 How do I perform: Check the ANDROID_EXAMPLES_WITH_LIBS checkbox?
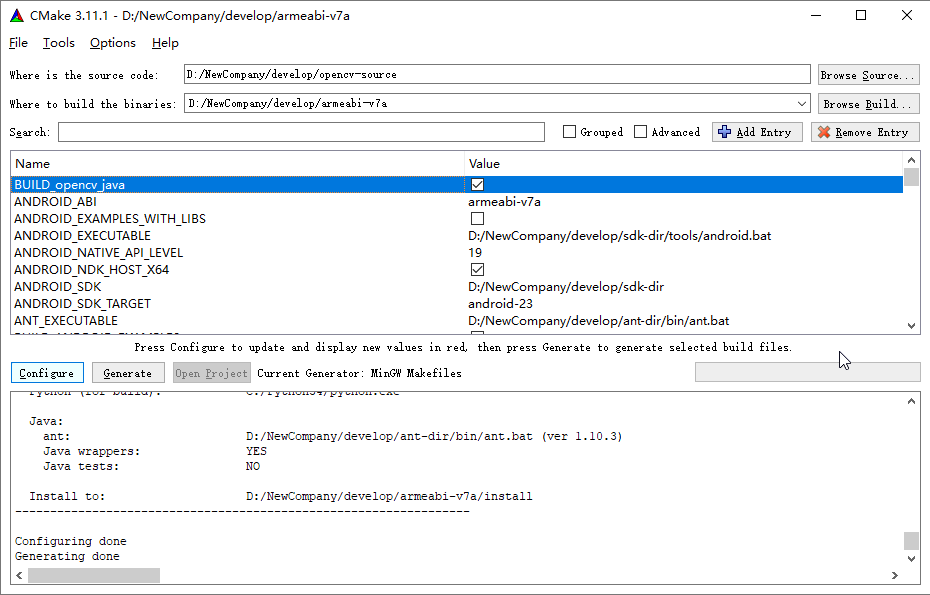477,219
